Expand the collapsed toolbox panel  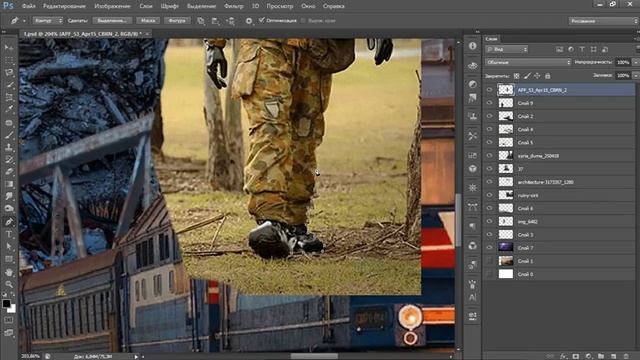tap(4, 32)
